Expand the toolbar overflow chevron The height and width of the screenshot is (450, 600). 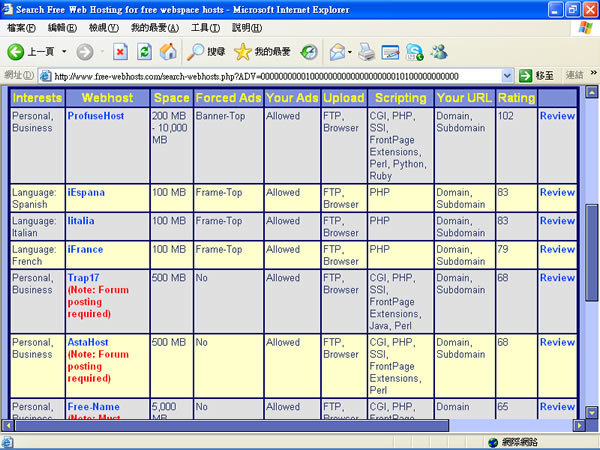click(593, 72)
